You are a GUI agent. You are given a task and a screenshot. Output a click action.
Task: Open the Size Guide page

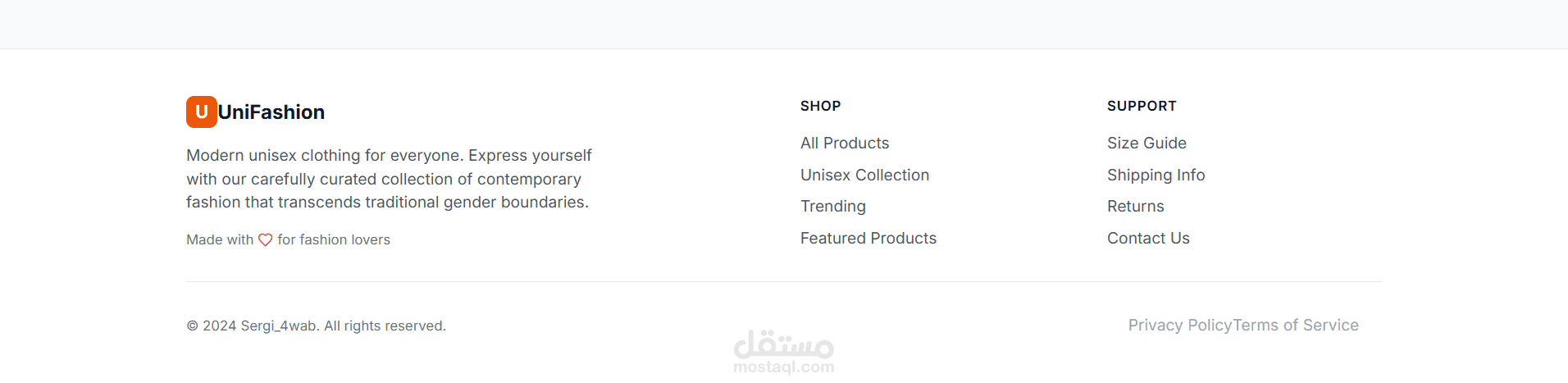(x=1146, y=144)
